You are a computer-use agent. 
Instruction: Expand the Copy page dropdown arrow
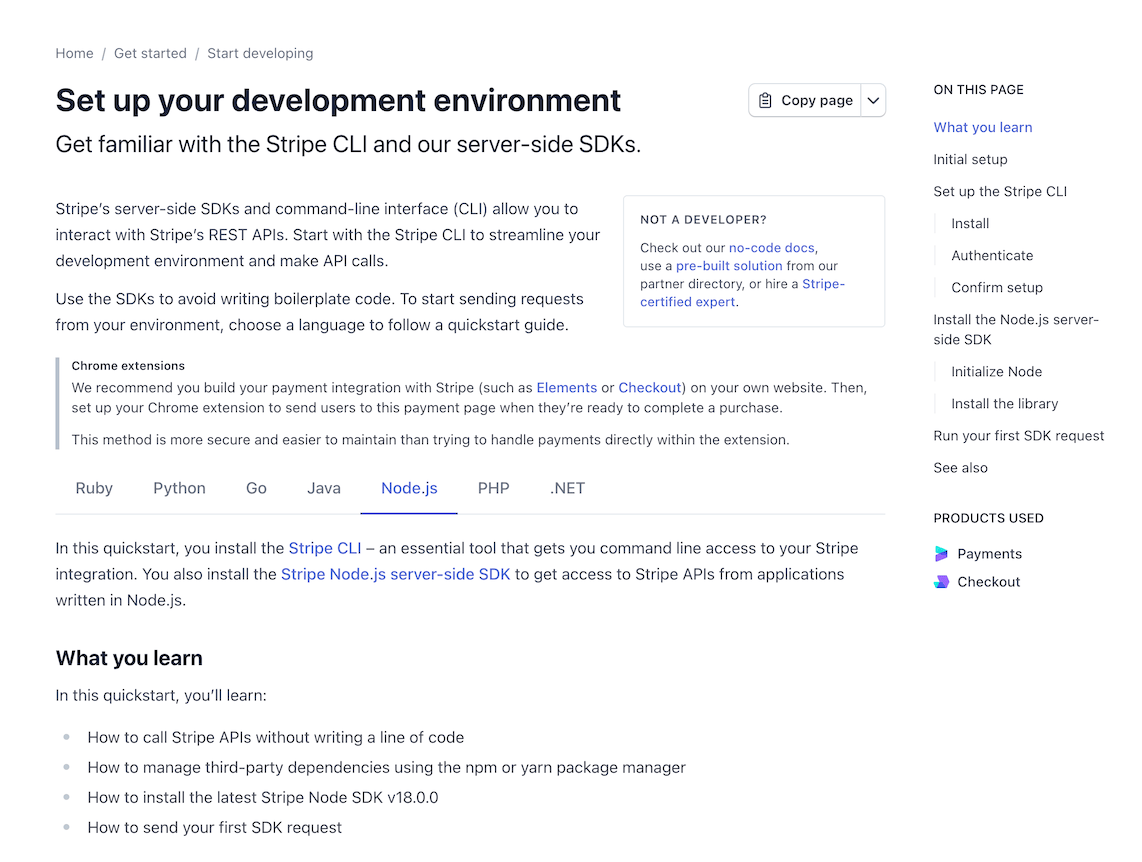[x=873, y=100]
